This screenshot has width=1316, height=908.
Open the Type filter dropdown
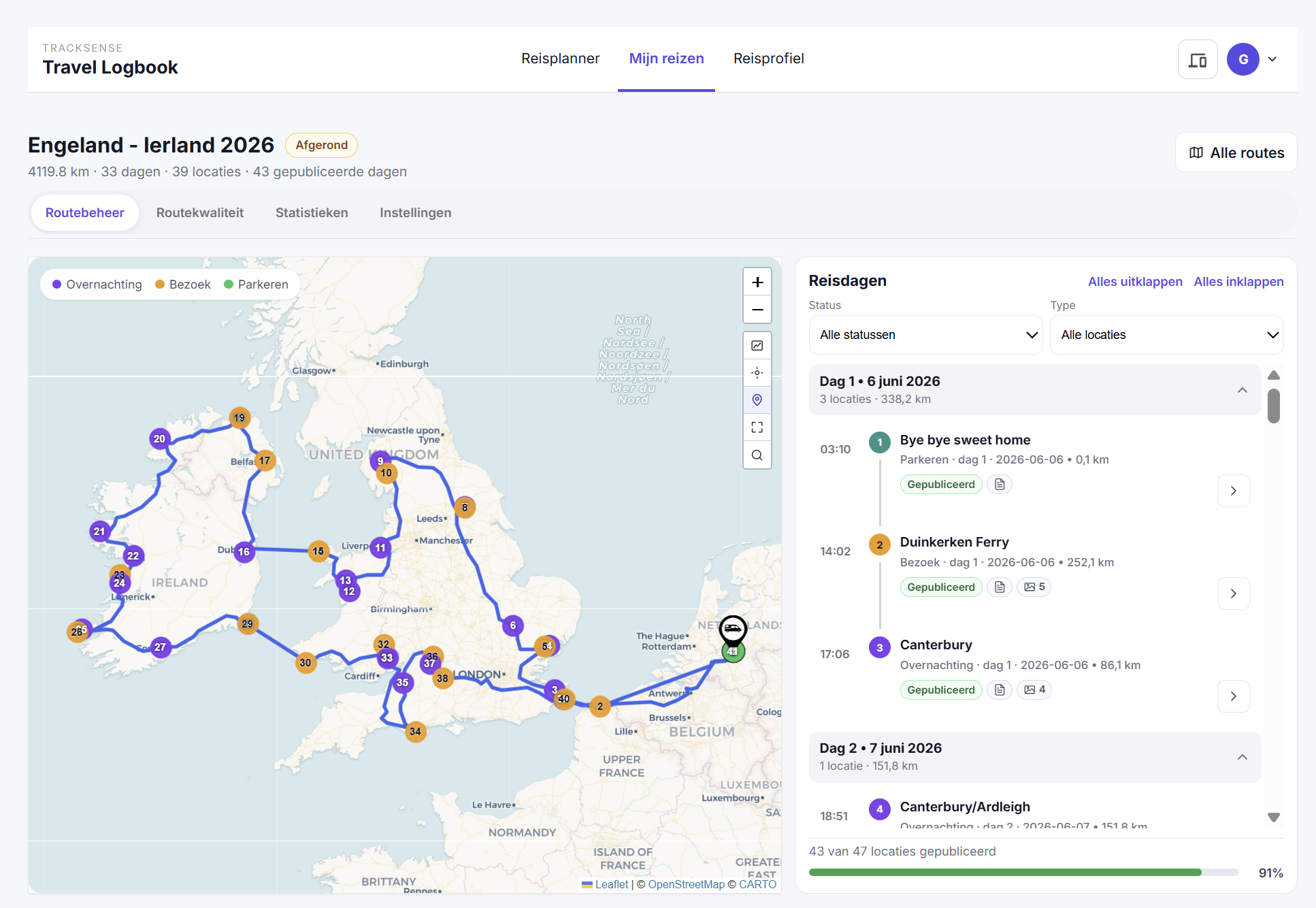[x=1166, y=335]
